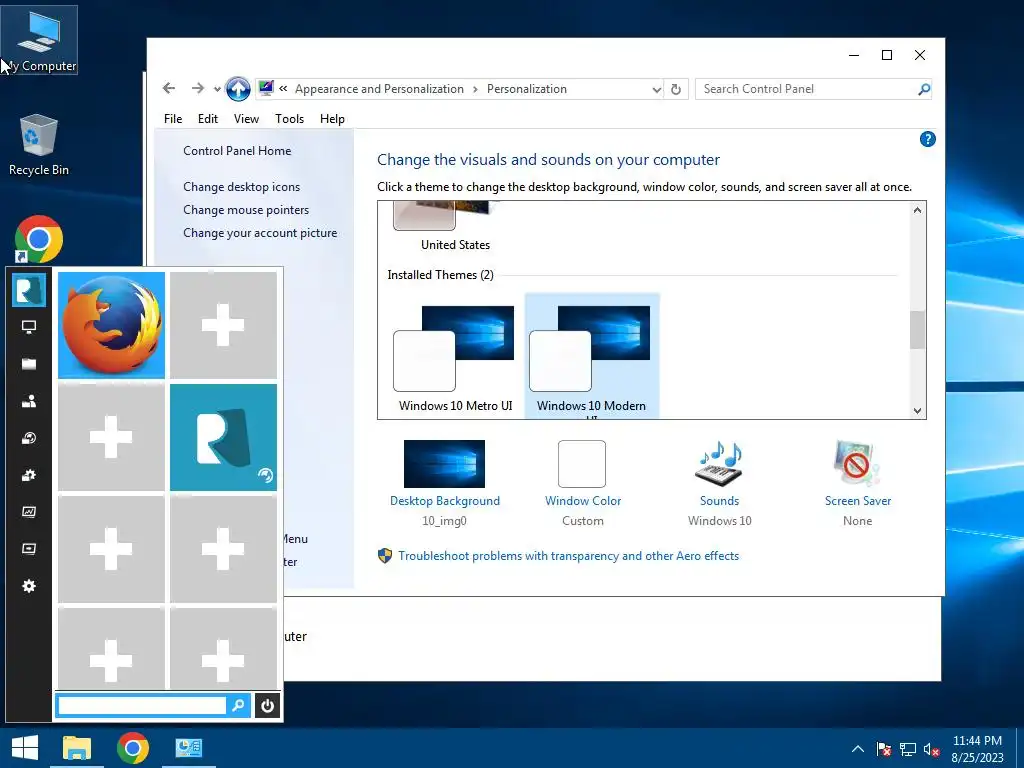Expand the chevrons before Appearance and Personalization
The height and width of the screenshot is (768, 1024).
[x=283, y=88]
